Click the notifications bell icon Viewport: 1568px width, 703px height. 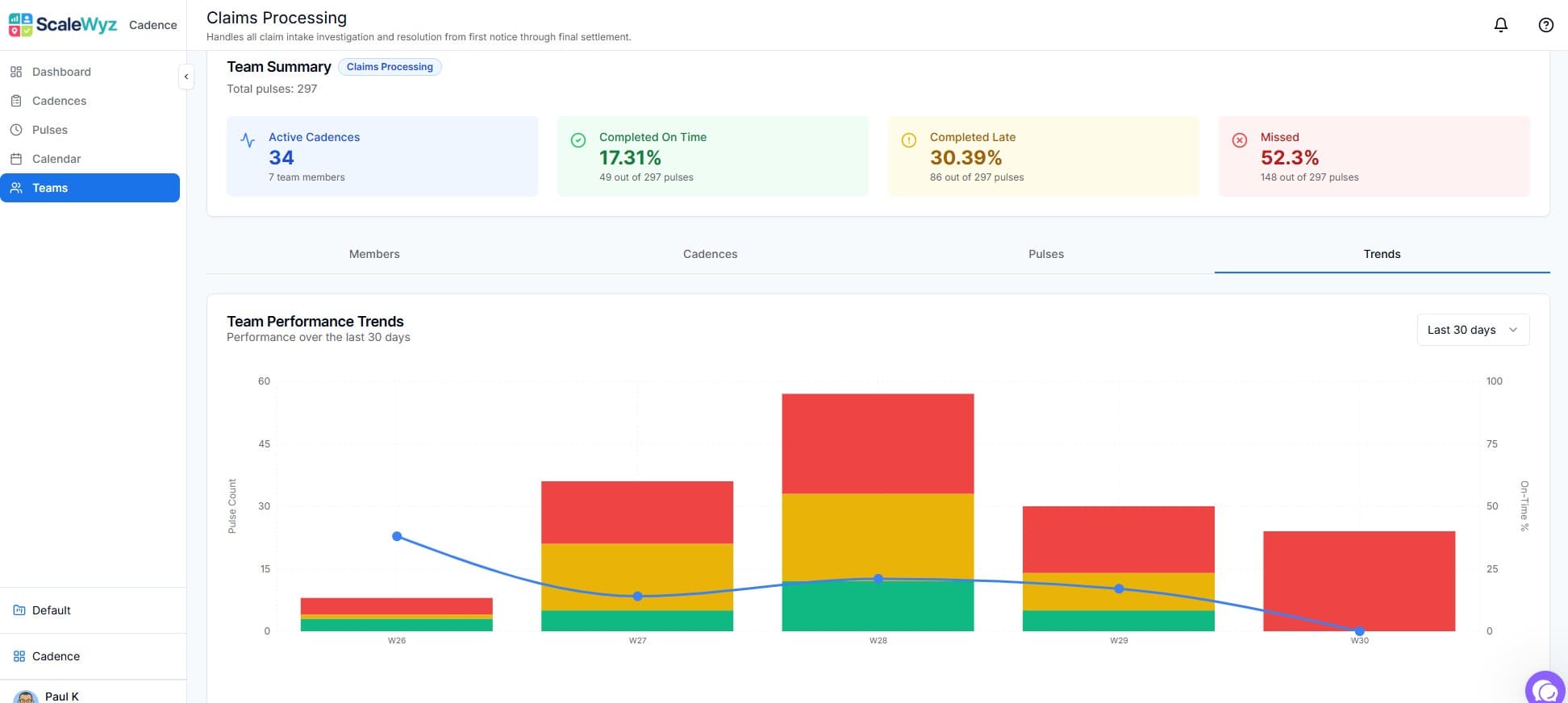pyautogui.click(x=1500, y=25)
